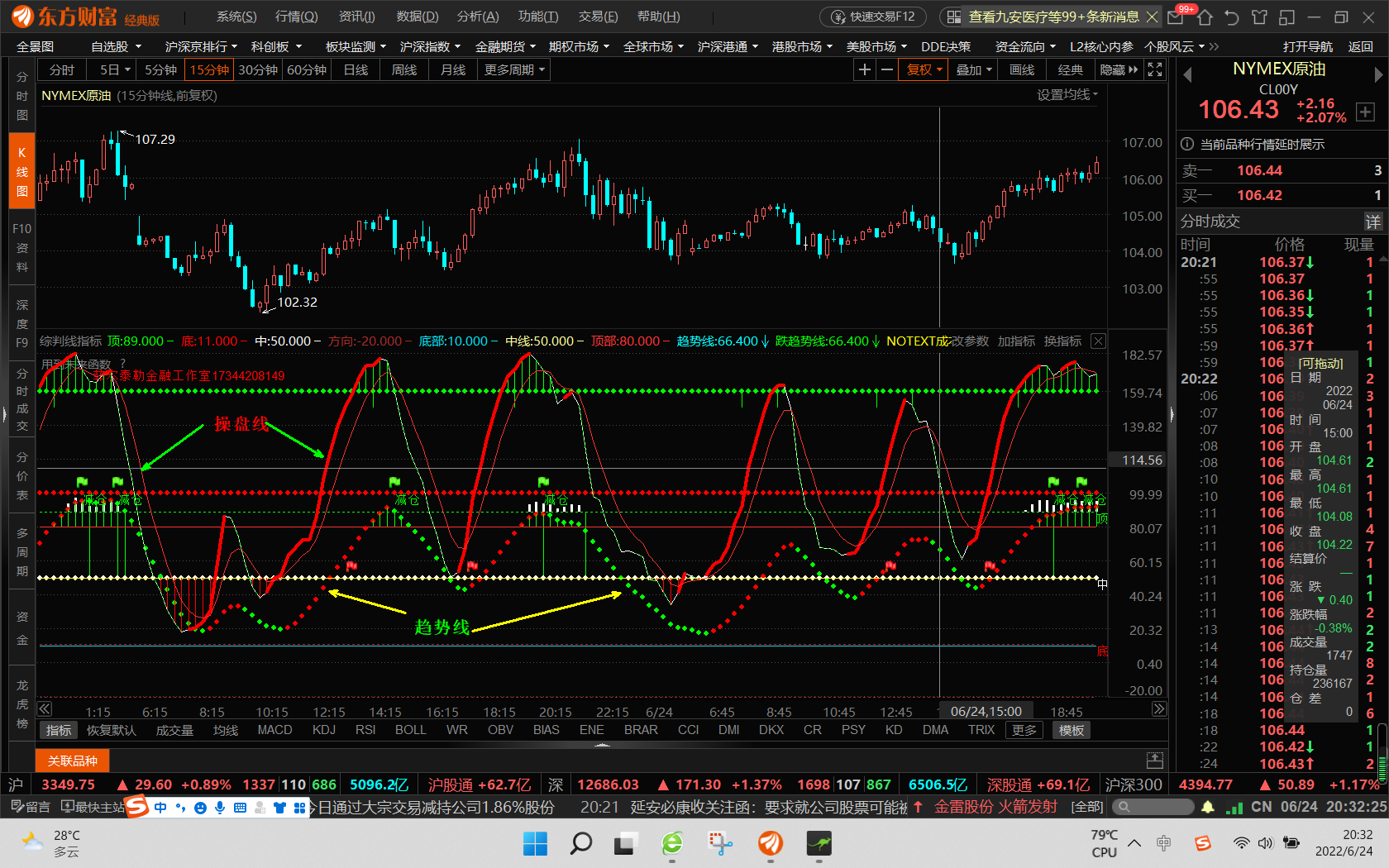
Task: Switch to 经典 chart mode
Action: point(1070,70)
